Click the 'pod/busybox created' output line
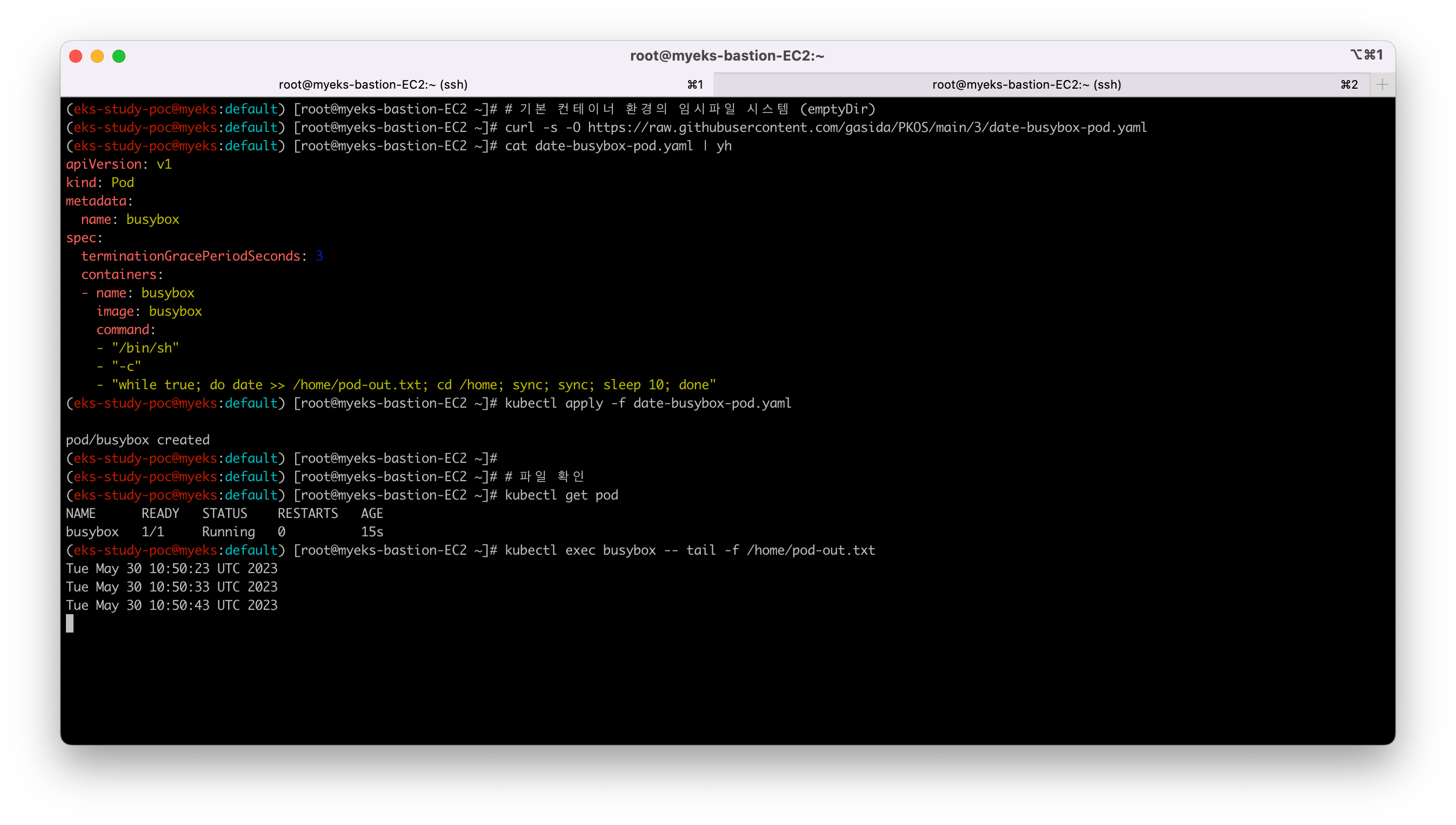Viewport: 1456px width, 825px height. [x=138, y=440]
